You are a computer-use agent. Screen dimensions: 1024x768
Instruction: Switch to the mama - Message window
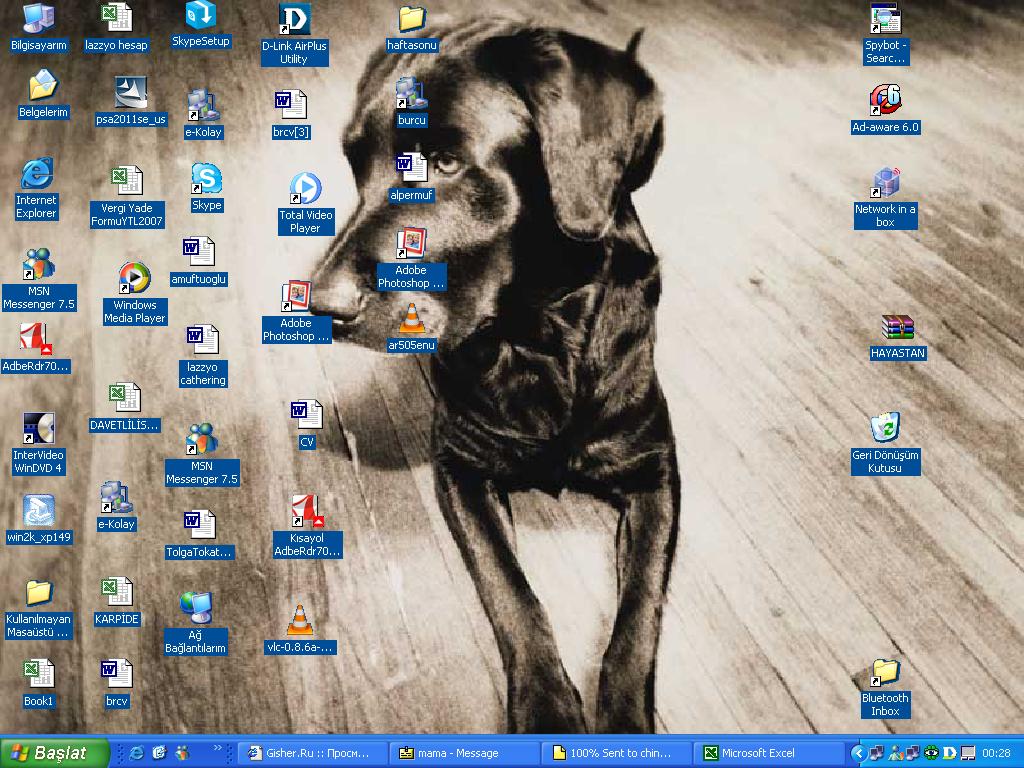[x=462, y=753]
